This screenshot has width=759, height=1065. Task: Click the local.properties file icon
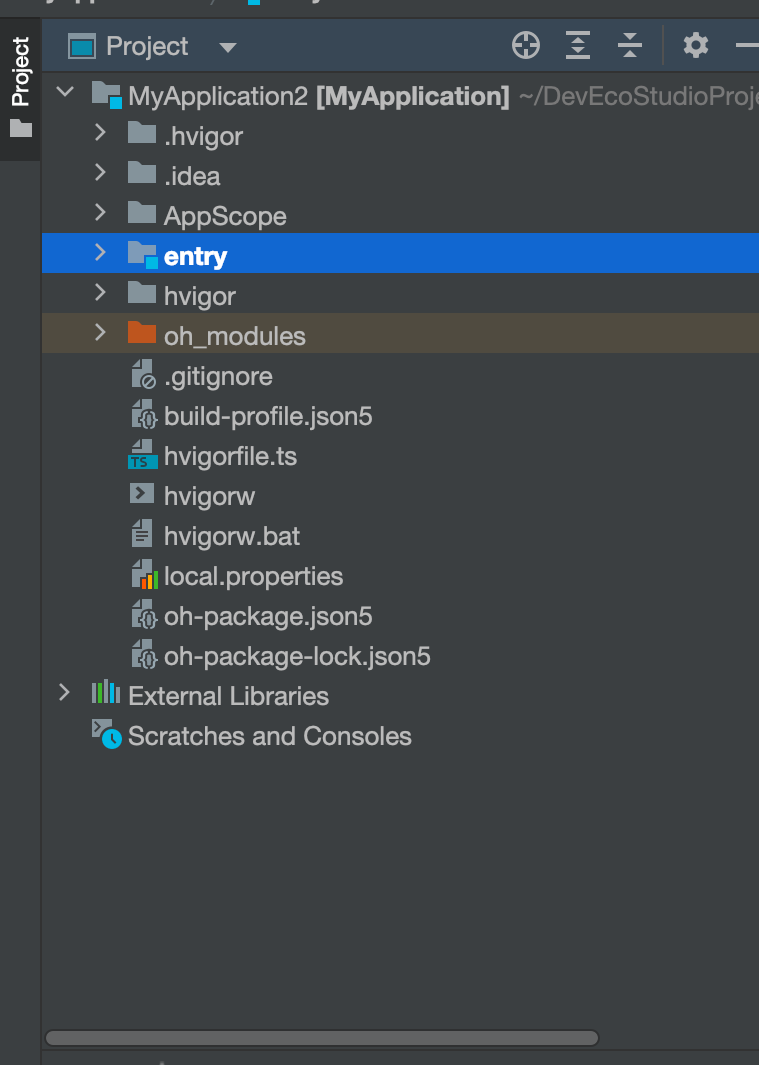coord(144,577)
